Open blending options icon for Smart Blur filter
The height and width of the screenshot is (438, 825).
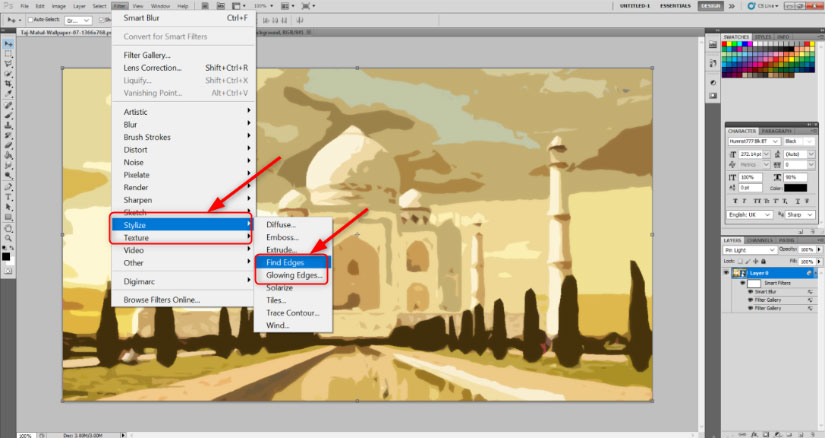810,292
